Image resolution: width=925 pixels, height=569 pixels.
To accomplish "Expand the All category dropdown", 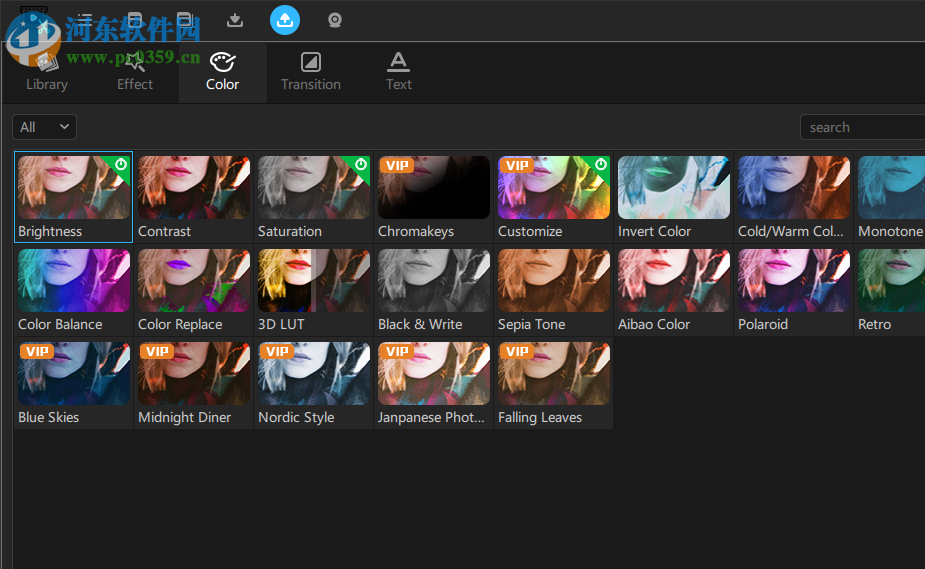I will pyautogui.click(x=44, y=127).
